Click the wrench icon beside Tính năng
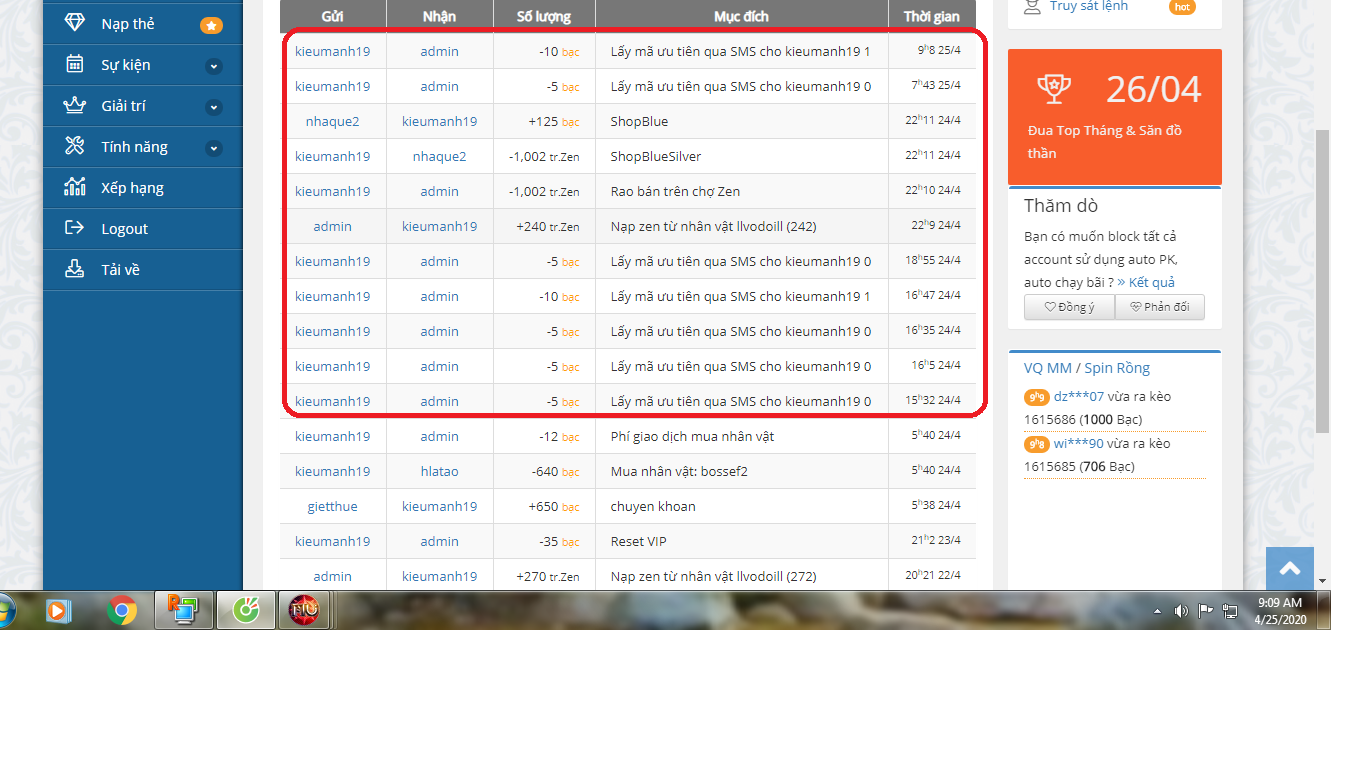Viewport: 1360px width, 768px height. click(x=75, y=146)
